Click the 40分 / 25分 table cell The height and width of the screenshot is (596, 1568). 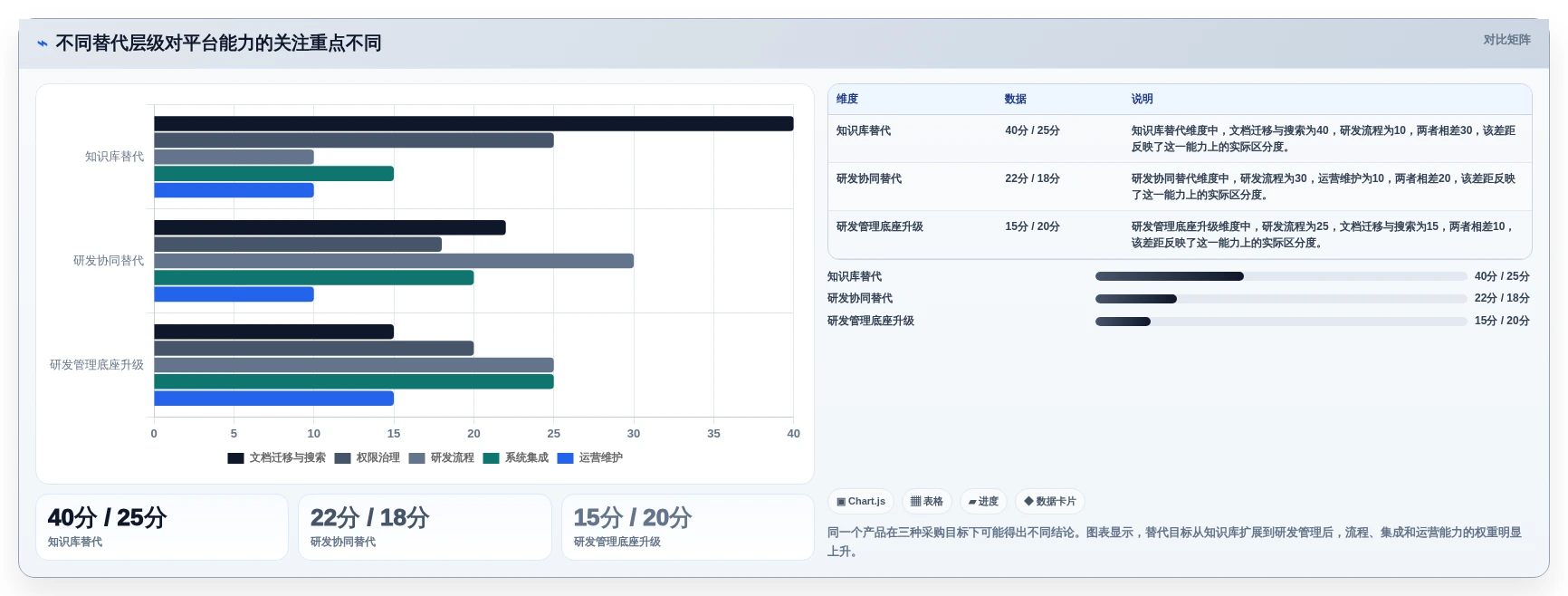click(1032, 130)
